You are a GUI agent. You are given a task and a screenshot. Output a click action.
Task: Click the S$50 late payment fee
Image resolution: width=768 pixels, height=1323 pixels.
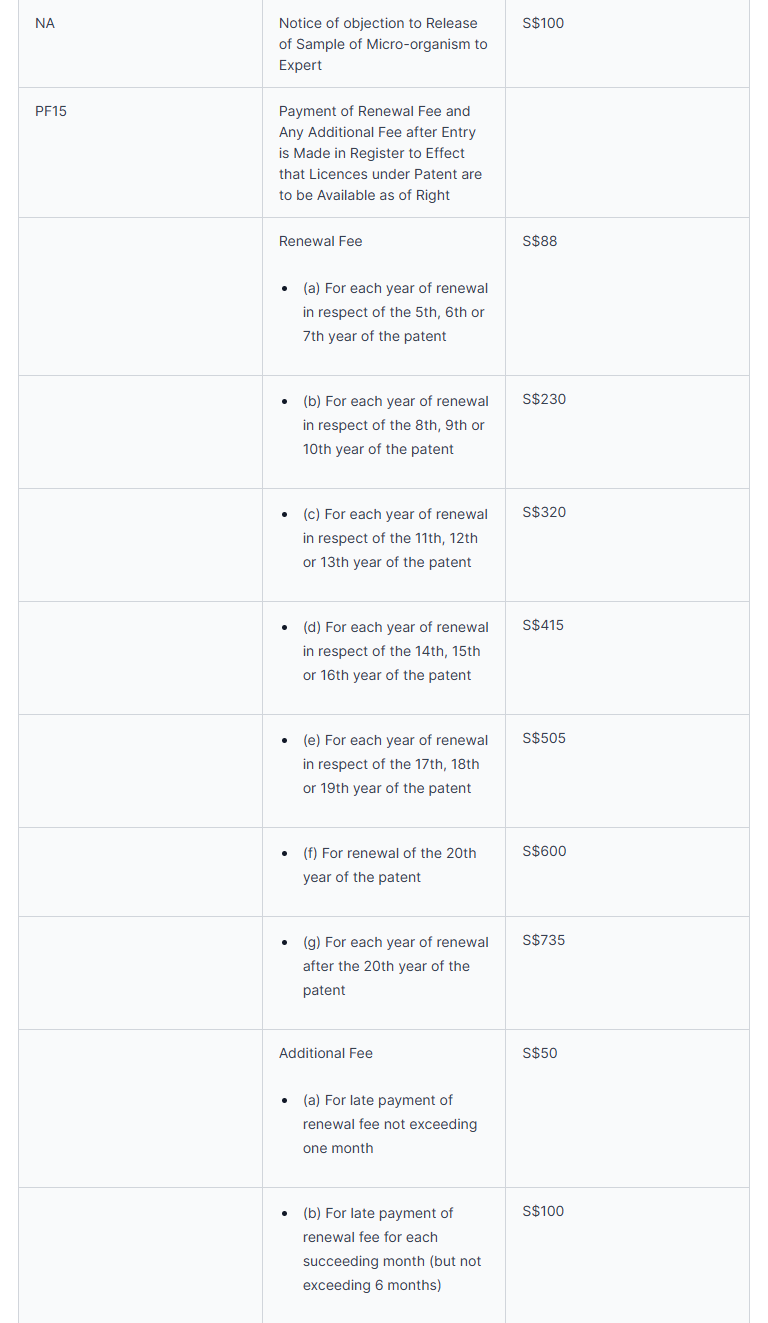point(540,1053)
